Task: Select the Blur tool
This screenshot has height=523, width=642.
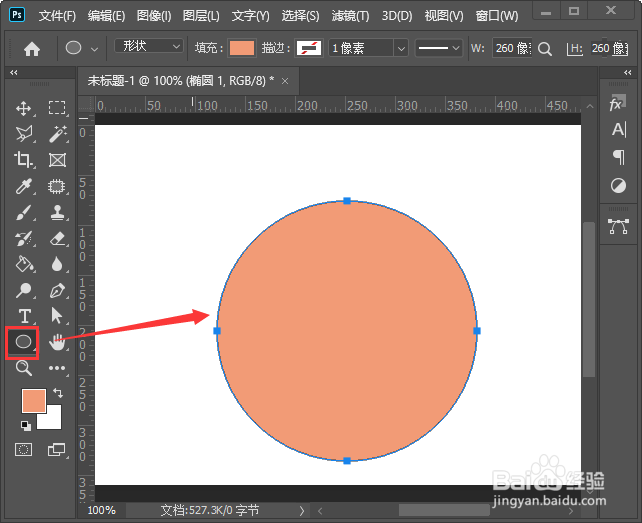Action: tap(57, 265)
